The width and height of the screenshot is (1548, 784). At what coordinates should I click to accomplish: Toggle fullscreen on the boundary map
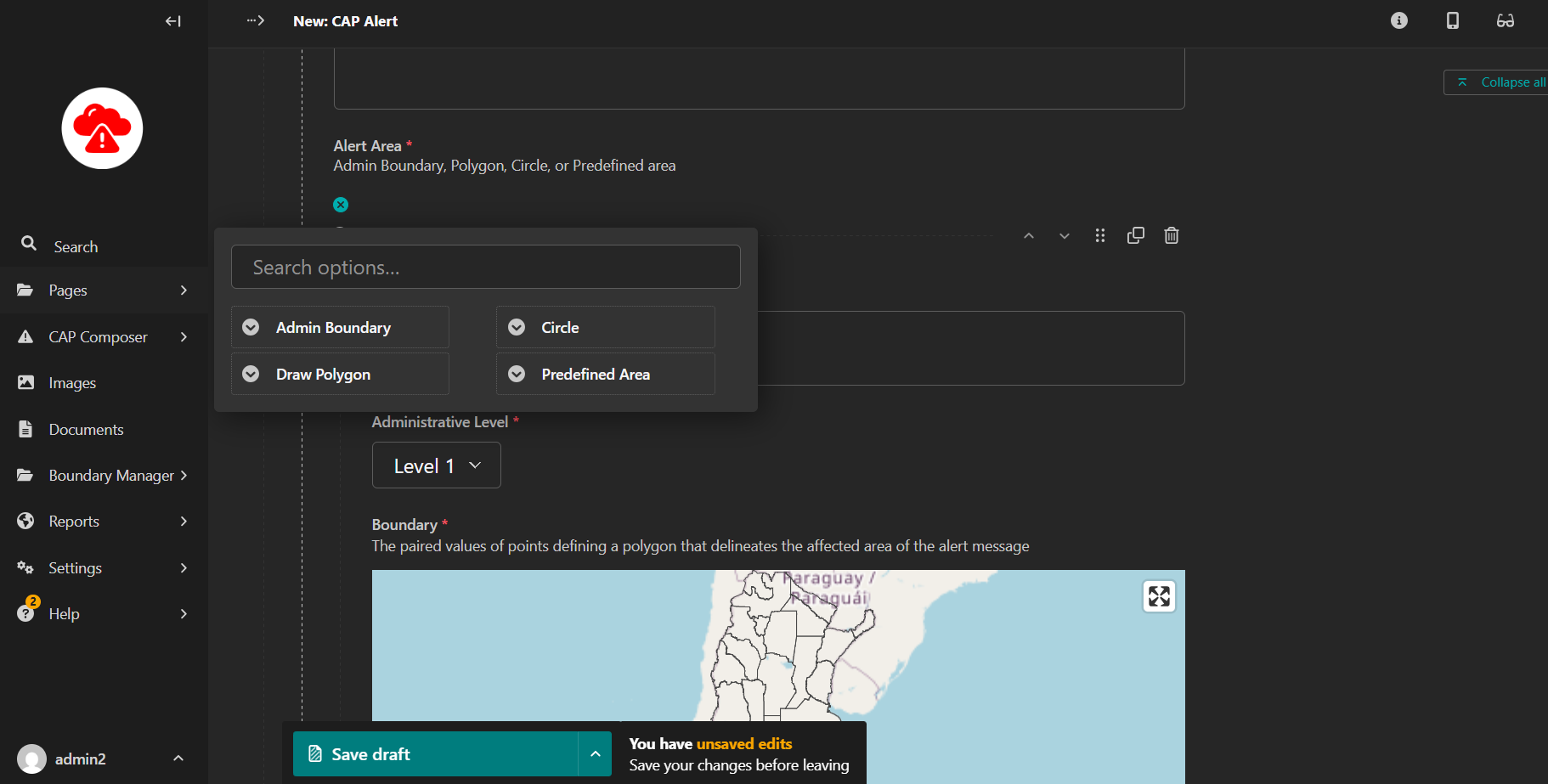tap(1159, 596)
